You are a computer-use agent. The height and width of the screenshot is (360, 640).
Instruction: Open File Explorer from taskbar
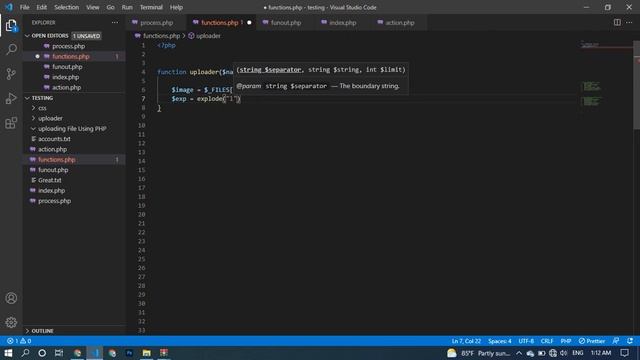(147, 353)
